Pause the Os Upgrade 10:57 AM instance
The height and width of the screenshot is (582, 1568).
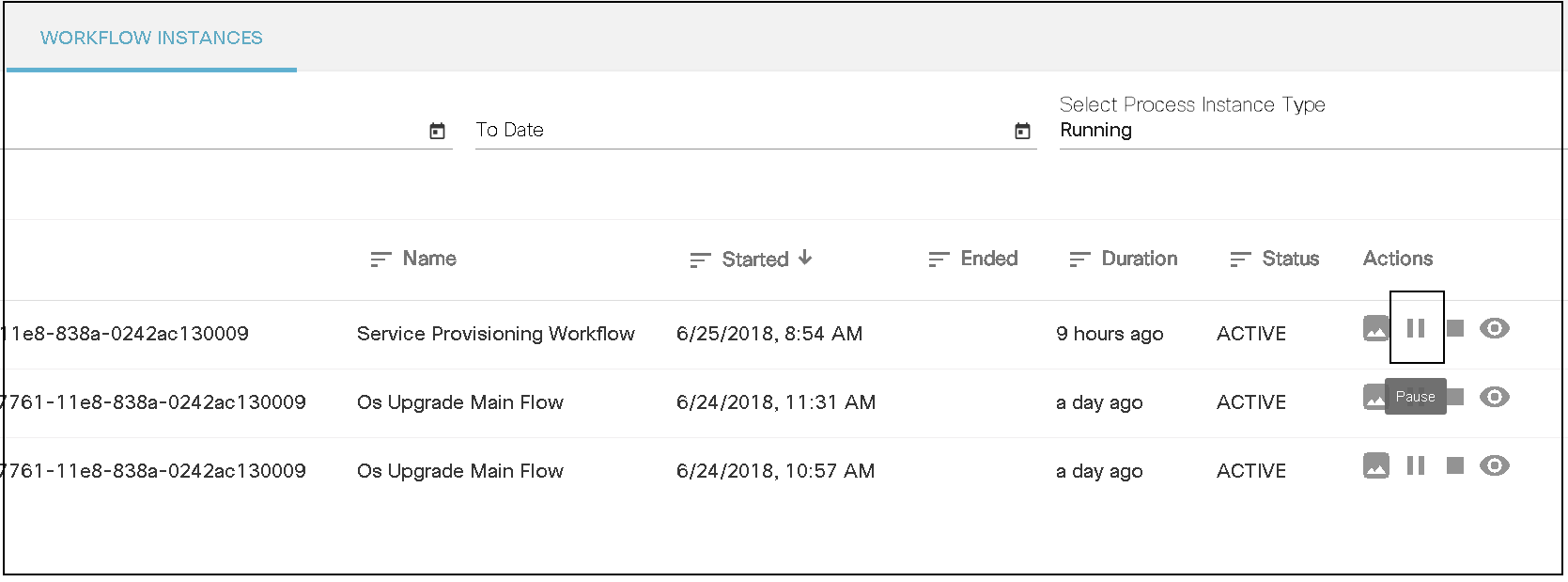[1416, 465]
